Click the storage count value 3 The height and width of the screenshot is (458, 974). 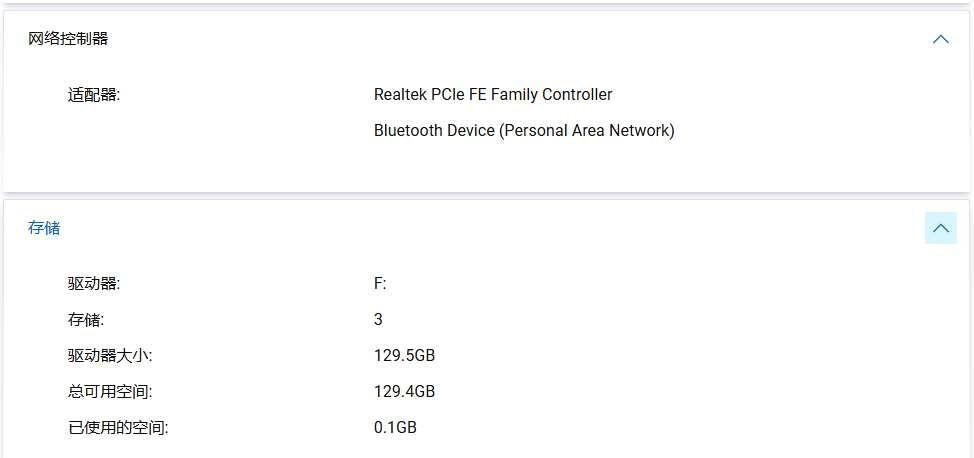tap(378, 319)
